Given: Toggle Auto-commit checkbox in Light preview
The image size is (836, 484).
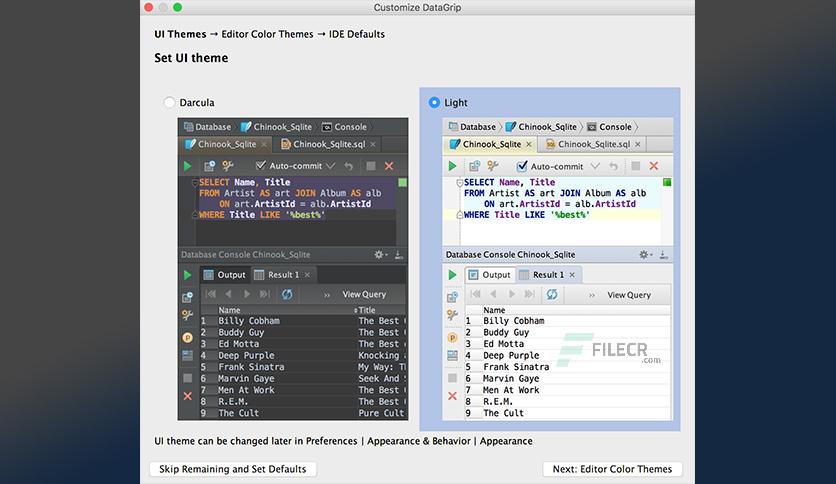Looking at the screenshot, I should click(x=522, y=166).
